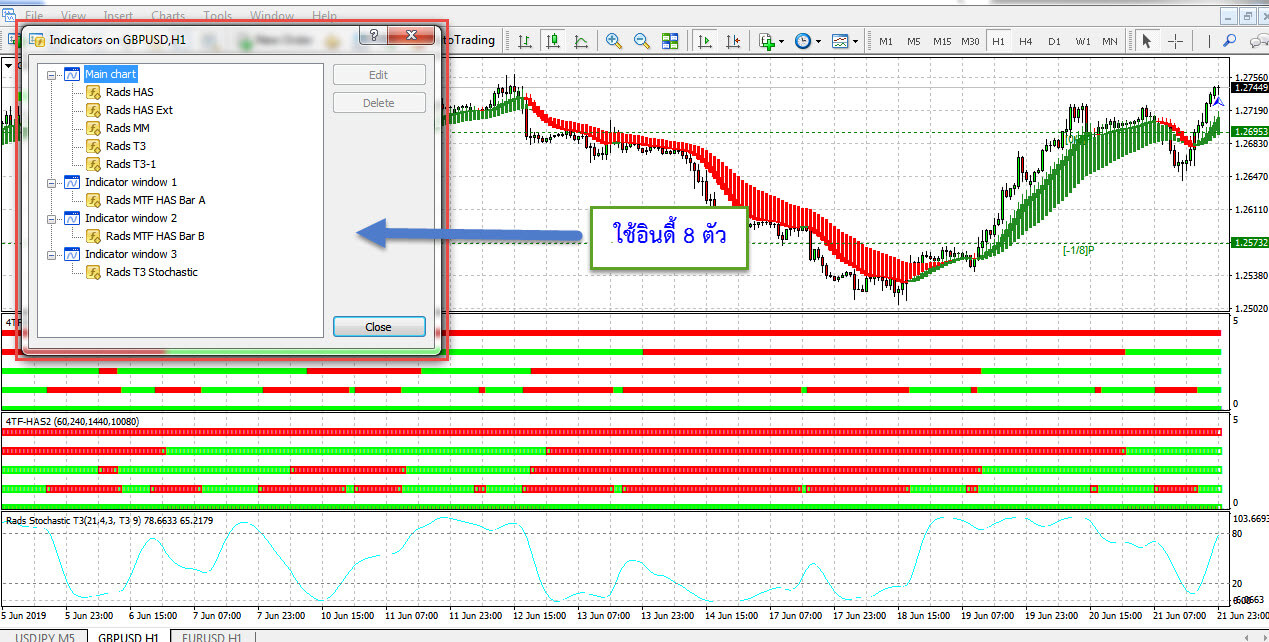
Task: Open the Indicators list dropdown arrow
Action: click(782, 42)
